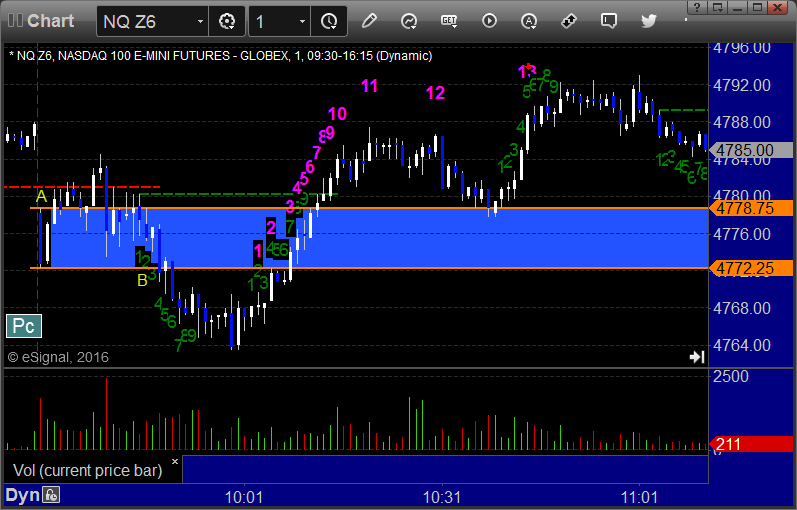Open the GET studies menu
Image resolution: width=797 pixels, height=510 pixels.
pos(449,21)
